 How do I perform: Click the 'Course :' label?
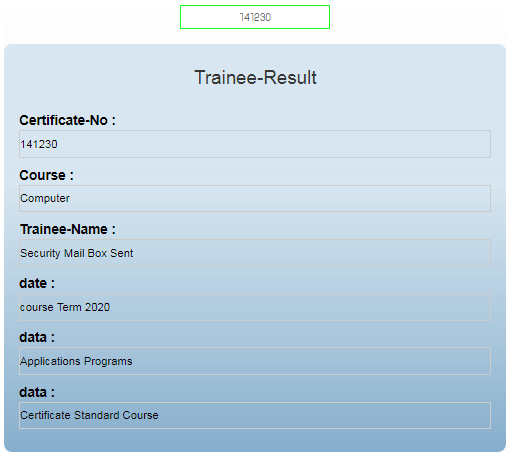pos(46,175)
